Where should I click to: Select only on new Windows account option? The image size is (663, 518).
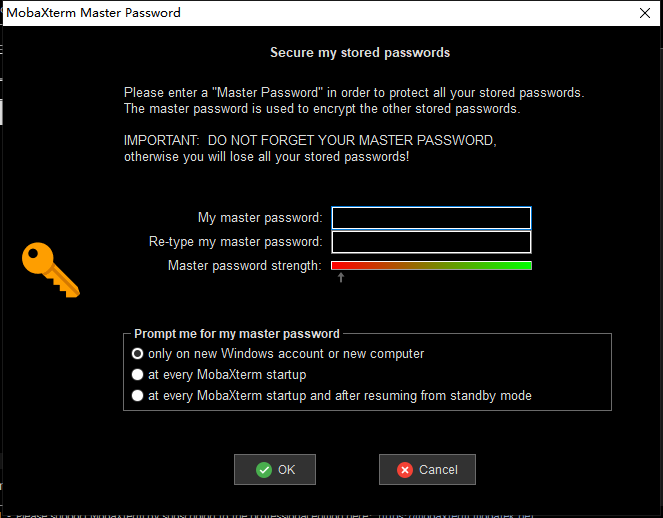137,354
